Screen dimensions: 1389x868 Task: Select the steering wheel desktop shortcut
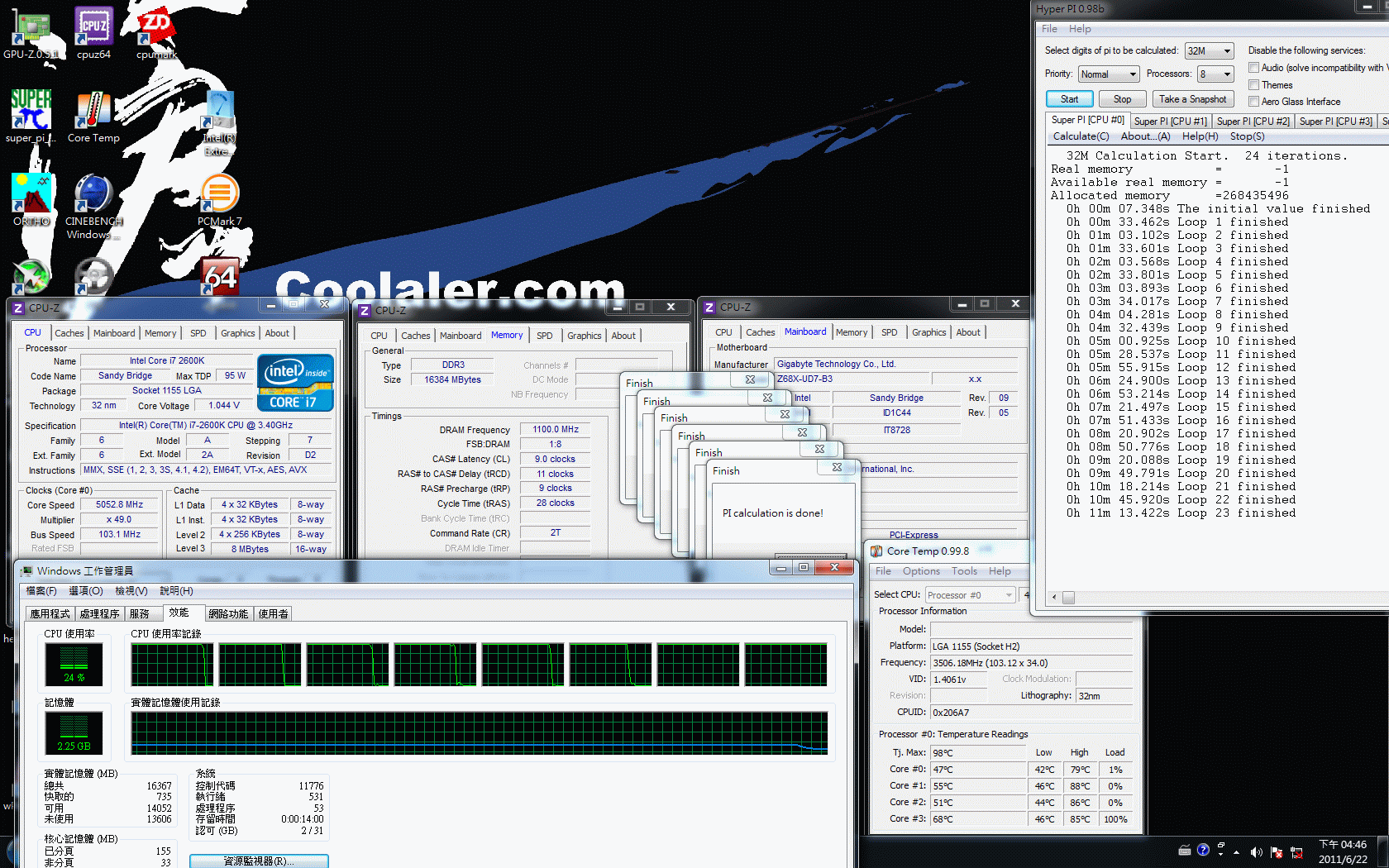[93, 277]
